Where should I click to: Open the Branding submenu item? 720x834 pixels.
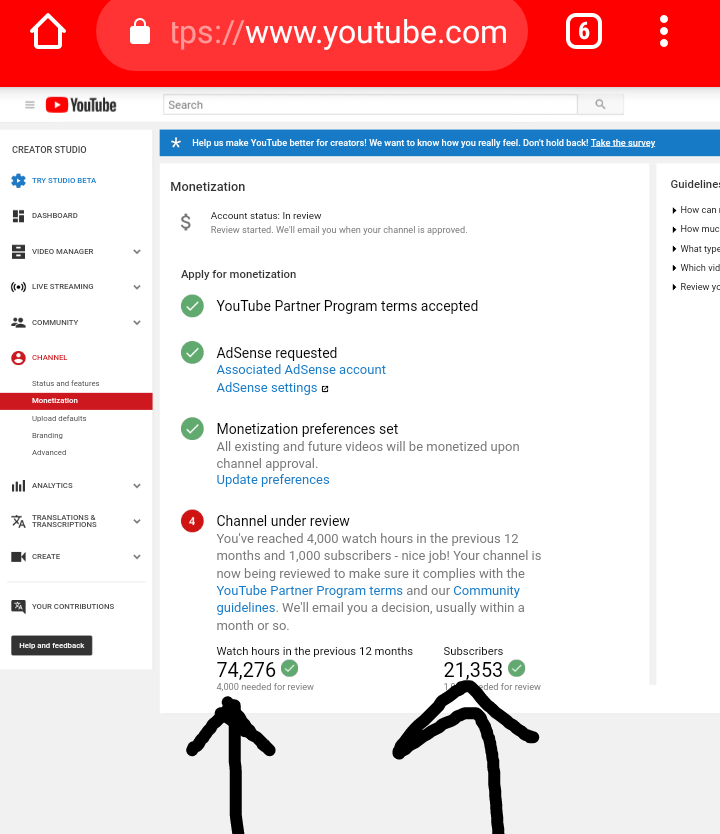click(47, 436)
